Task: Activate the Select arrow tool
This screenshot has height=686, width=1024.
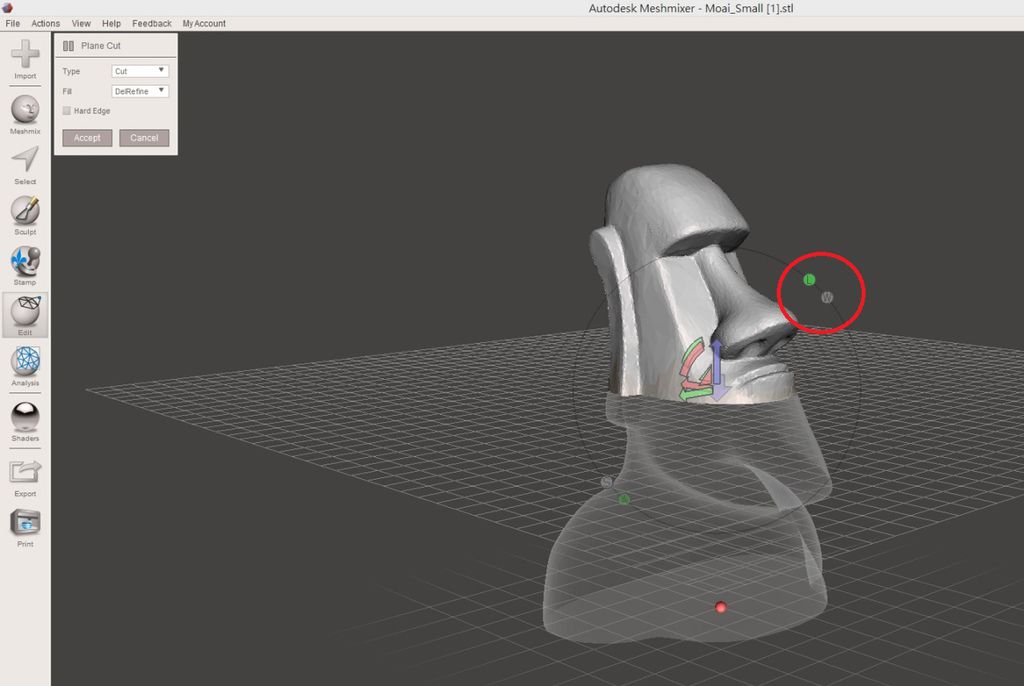Action: click(25, 159)
